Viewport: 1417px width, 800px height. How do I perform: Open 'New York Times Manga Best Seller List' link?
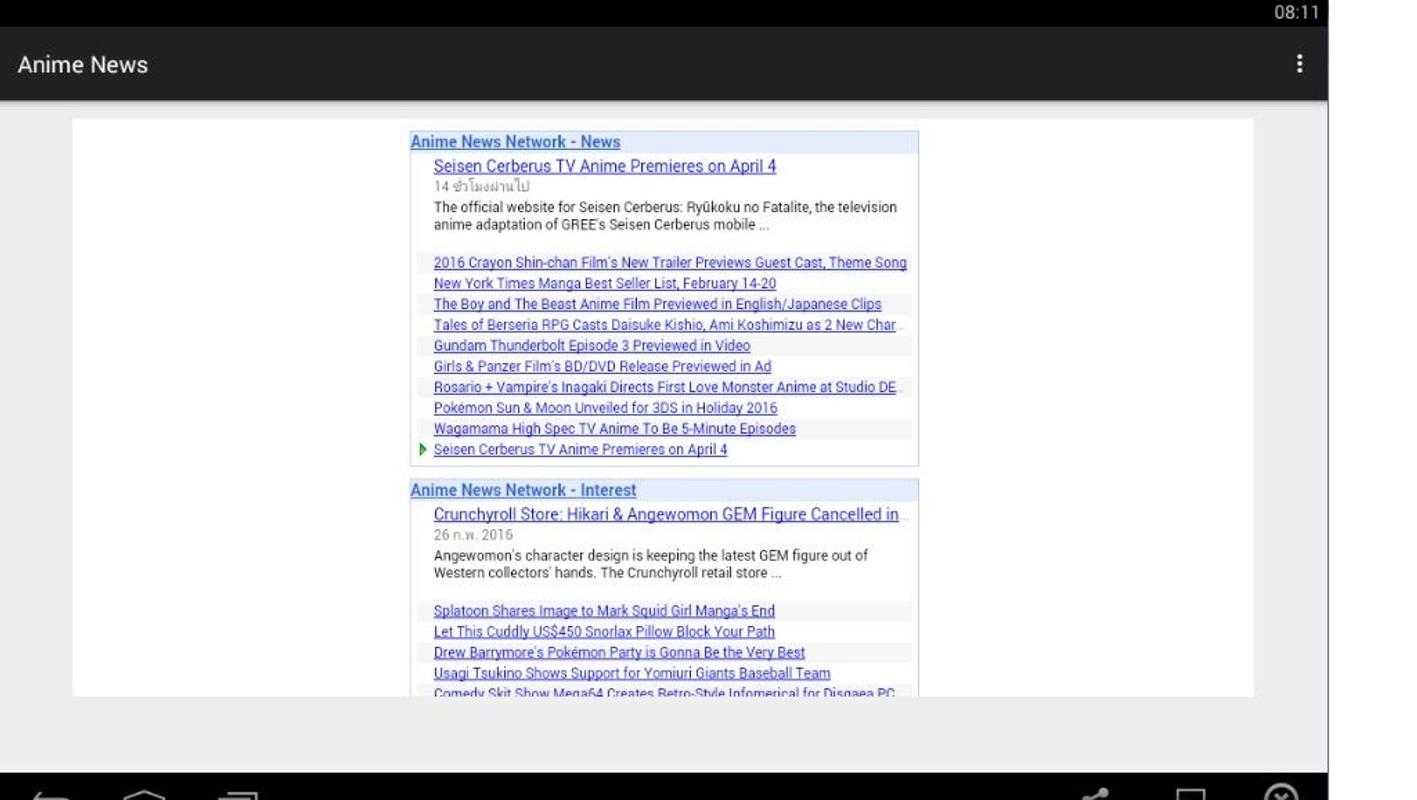[x=604, y=284]
